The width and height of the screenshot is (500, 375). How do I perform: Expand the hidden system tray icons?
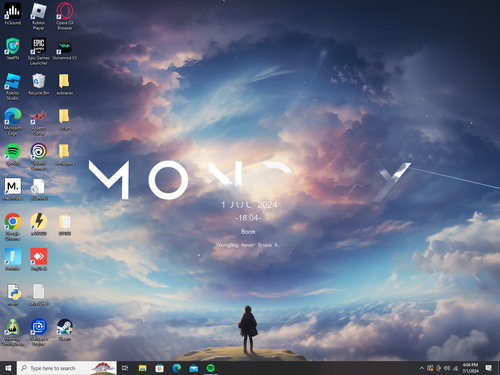click(422, 368)
